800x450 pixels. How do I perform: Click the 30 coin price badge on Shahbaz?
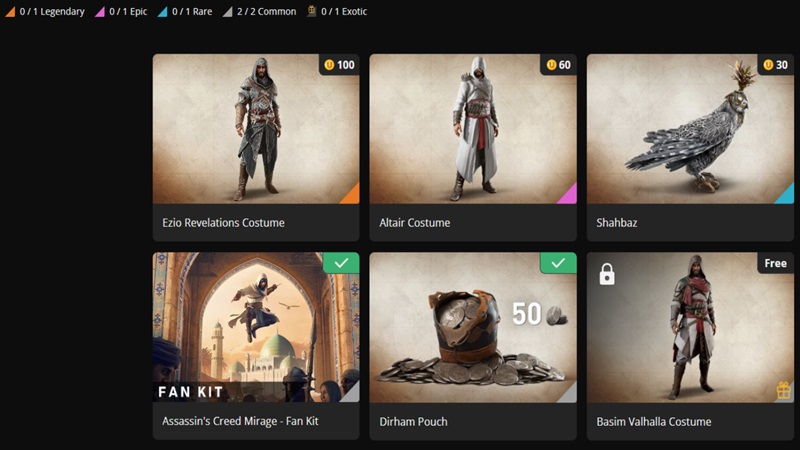tap(775, 65)
